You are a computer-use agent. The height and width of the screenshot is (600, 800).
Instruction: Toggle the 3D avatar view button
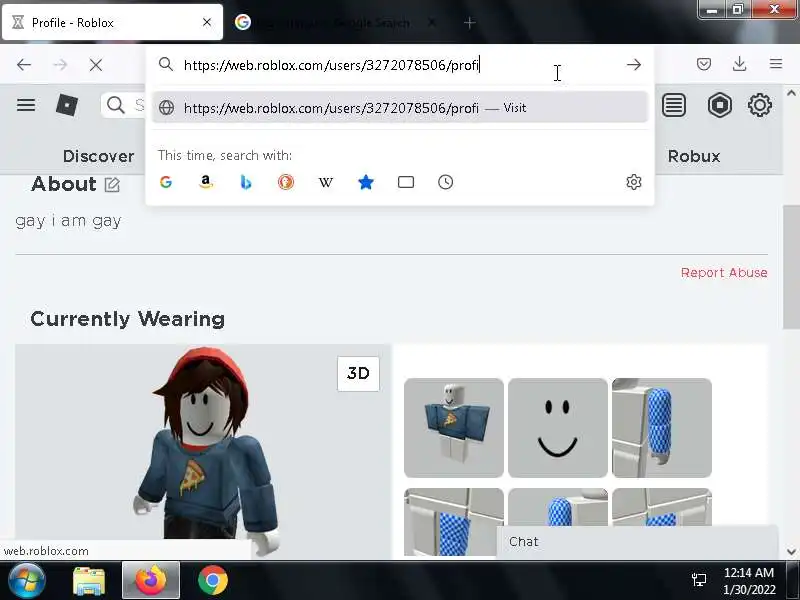point(358,373)
